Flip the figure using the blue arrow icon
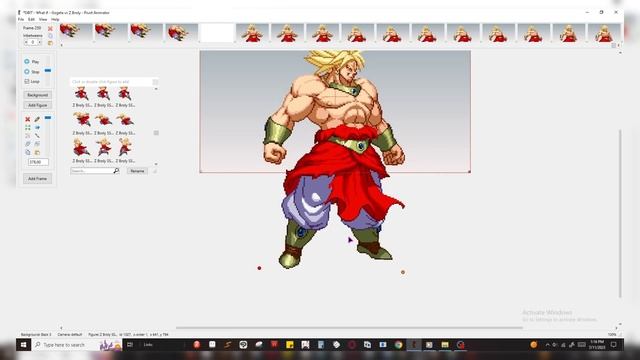The image size is (640, 360). (37, 127)
